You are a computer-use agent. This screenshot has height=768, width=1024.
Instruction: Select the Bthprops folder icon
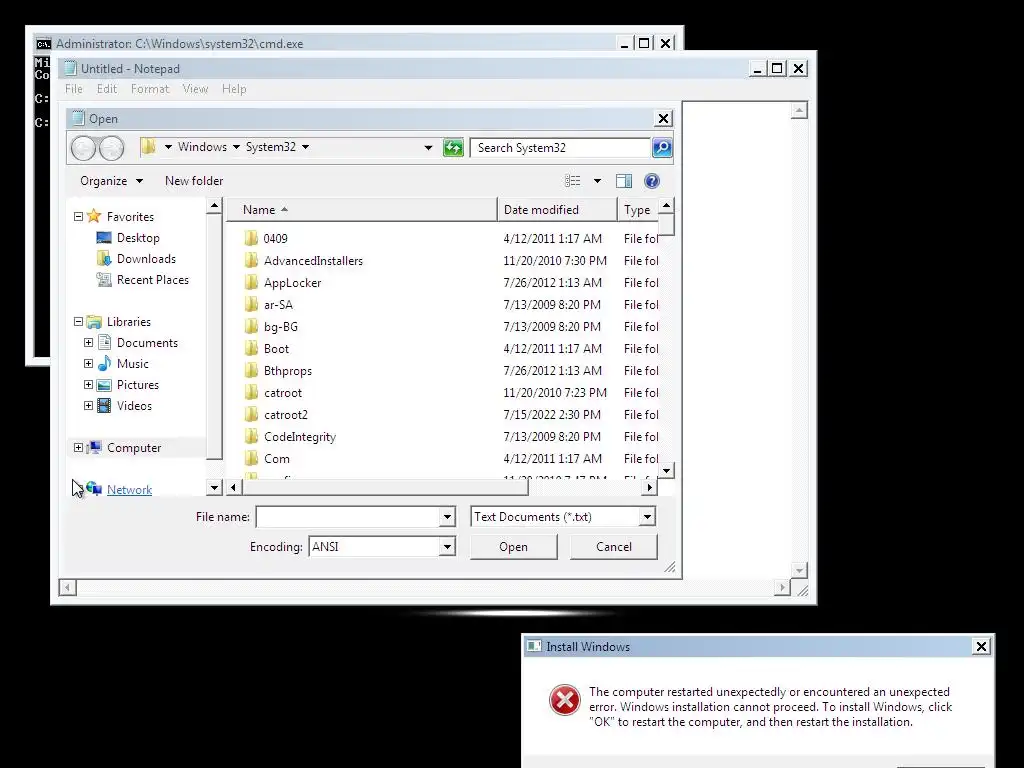[x=251, y=371]
